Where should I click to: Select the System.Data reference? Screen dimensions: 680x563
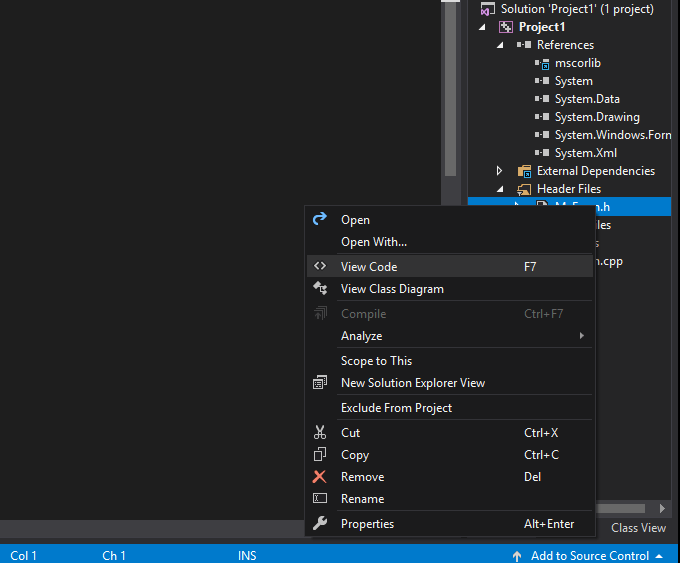point(587,99)
